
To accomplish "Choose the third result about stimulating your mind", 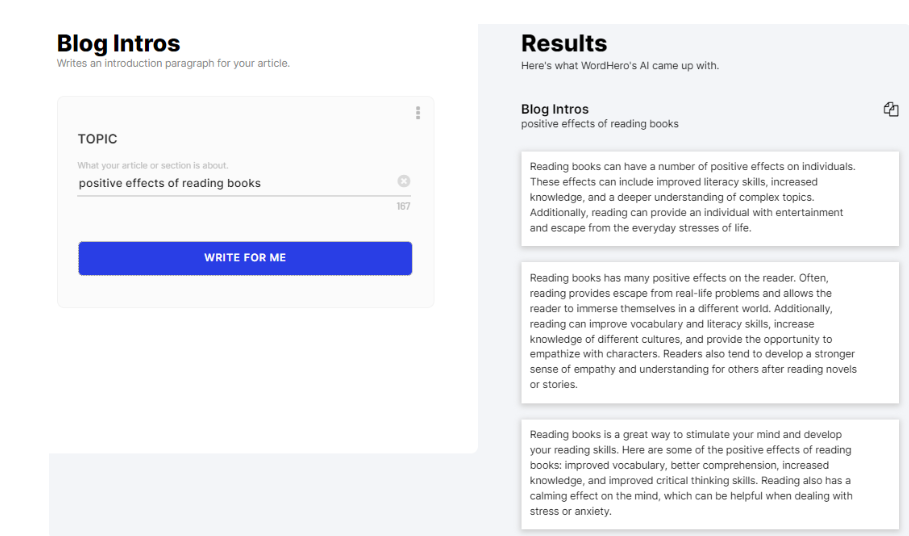I will (x=709, y=473).
